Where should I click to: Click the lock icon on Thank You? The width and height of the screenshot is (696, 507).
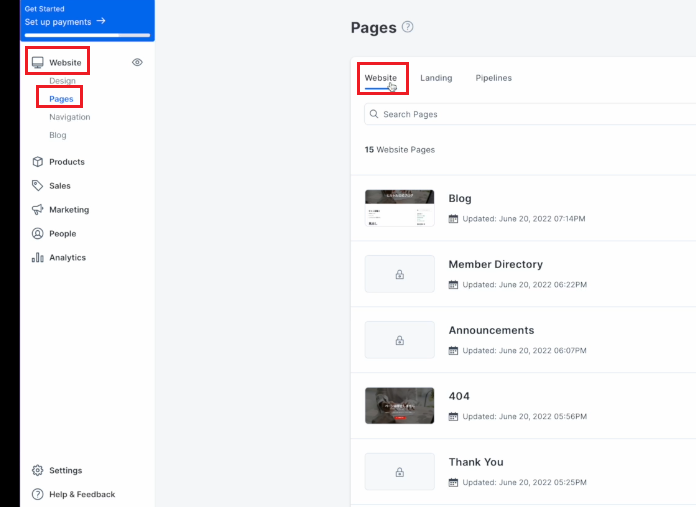pyautogui.click(x=399, y=472)
